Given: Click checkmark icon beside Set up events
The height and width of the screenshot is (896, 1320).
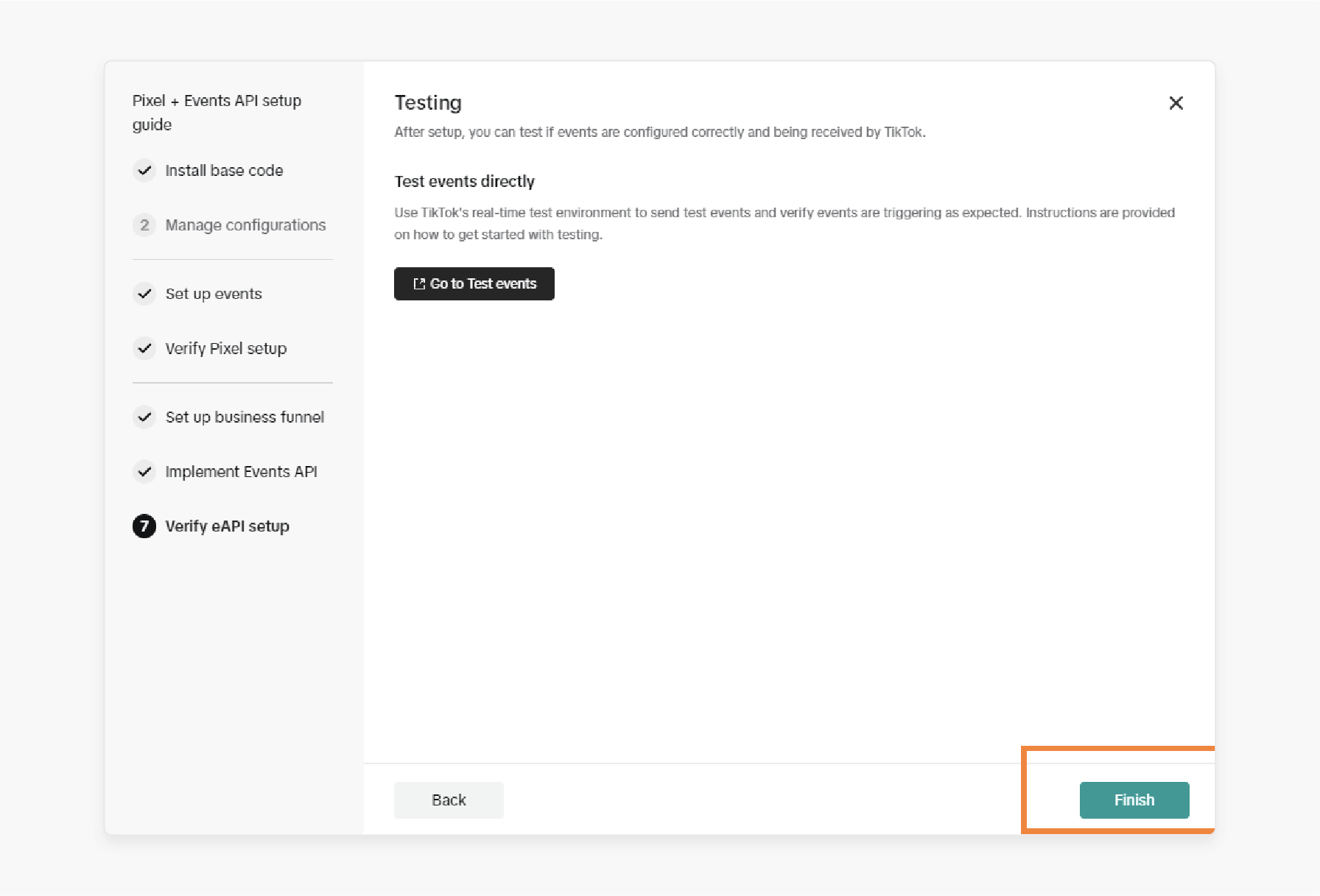Looking at the screenshot, I should click(144, 294).
